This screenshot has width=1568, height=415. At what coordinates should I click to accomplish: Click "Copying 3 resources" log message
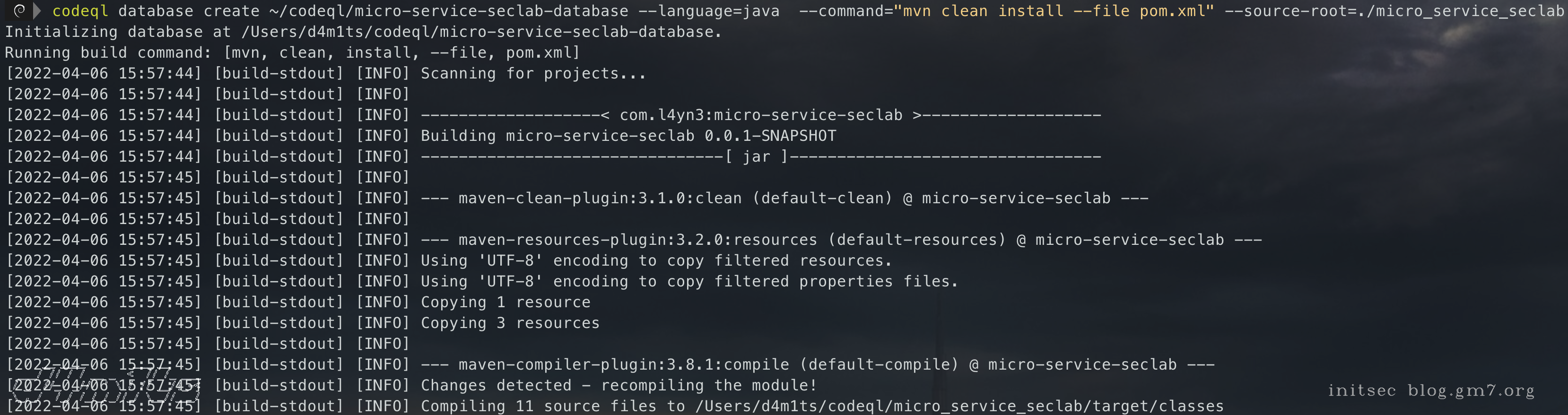click(x=510, y=323)
